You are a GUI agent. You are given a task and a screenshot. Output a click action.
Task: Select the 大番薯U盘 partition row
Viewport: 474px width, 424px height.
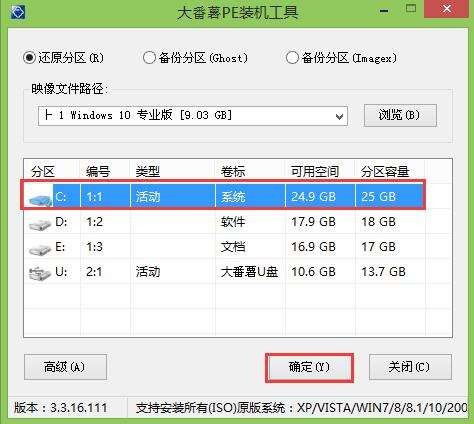pos(223,272)
